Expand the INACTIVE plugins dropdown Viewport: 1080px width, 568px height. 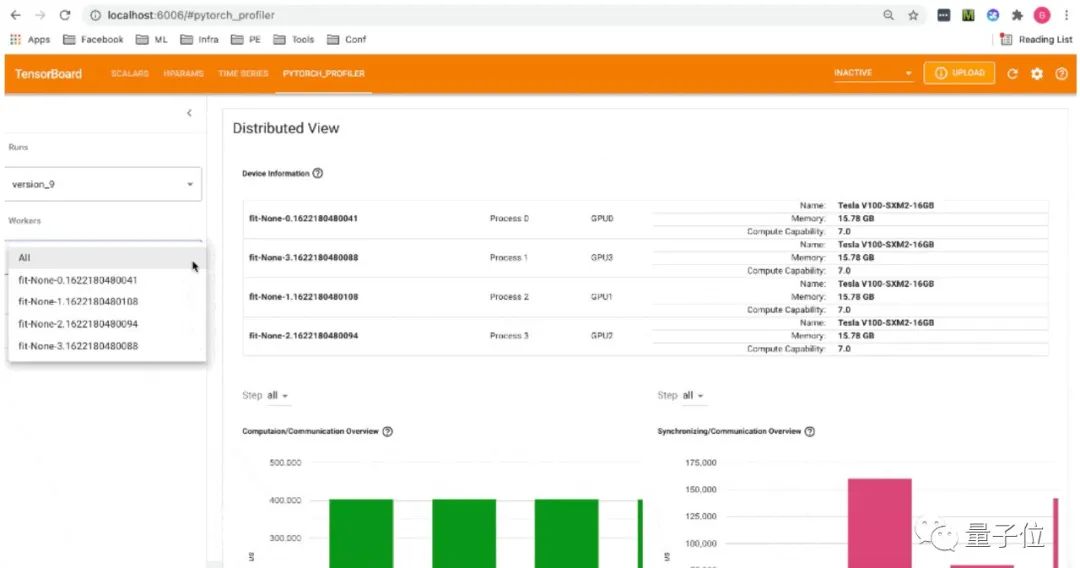tap(873, 73)
